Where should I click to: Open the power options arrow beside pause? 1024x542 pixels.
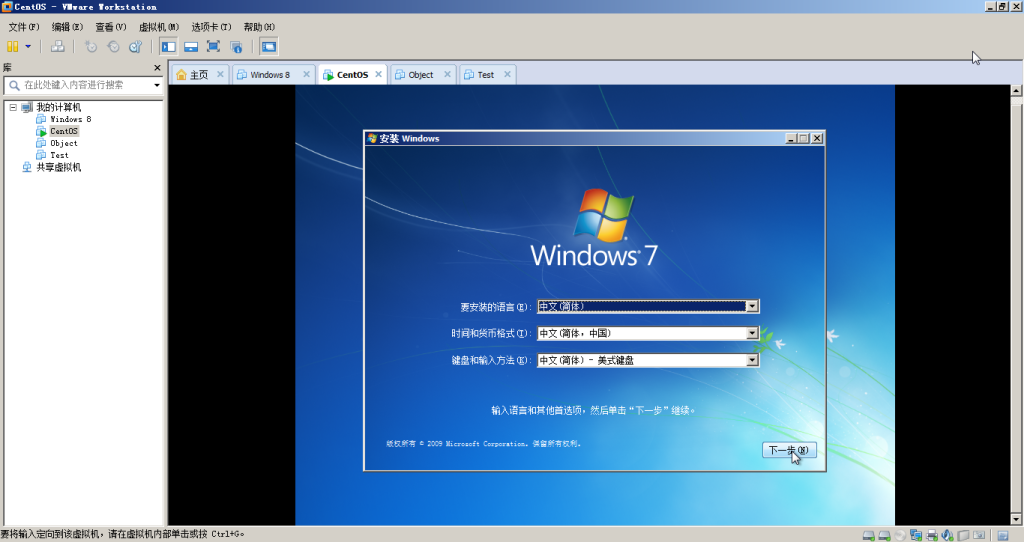(x=28, y=46)
